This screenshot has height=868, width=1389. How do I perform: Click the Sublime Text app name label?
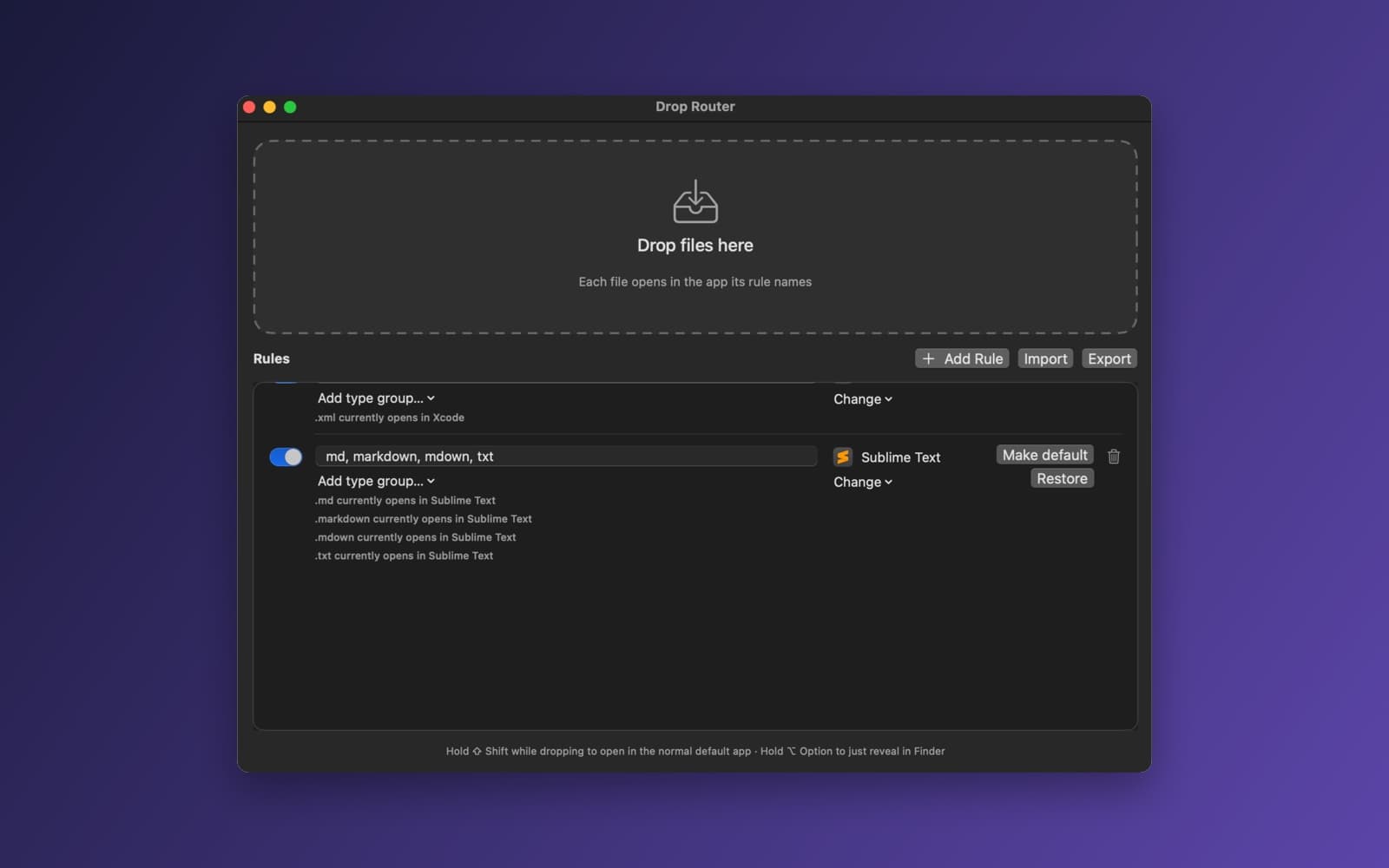tap(900, 457)
